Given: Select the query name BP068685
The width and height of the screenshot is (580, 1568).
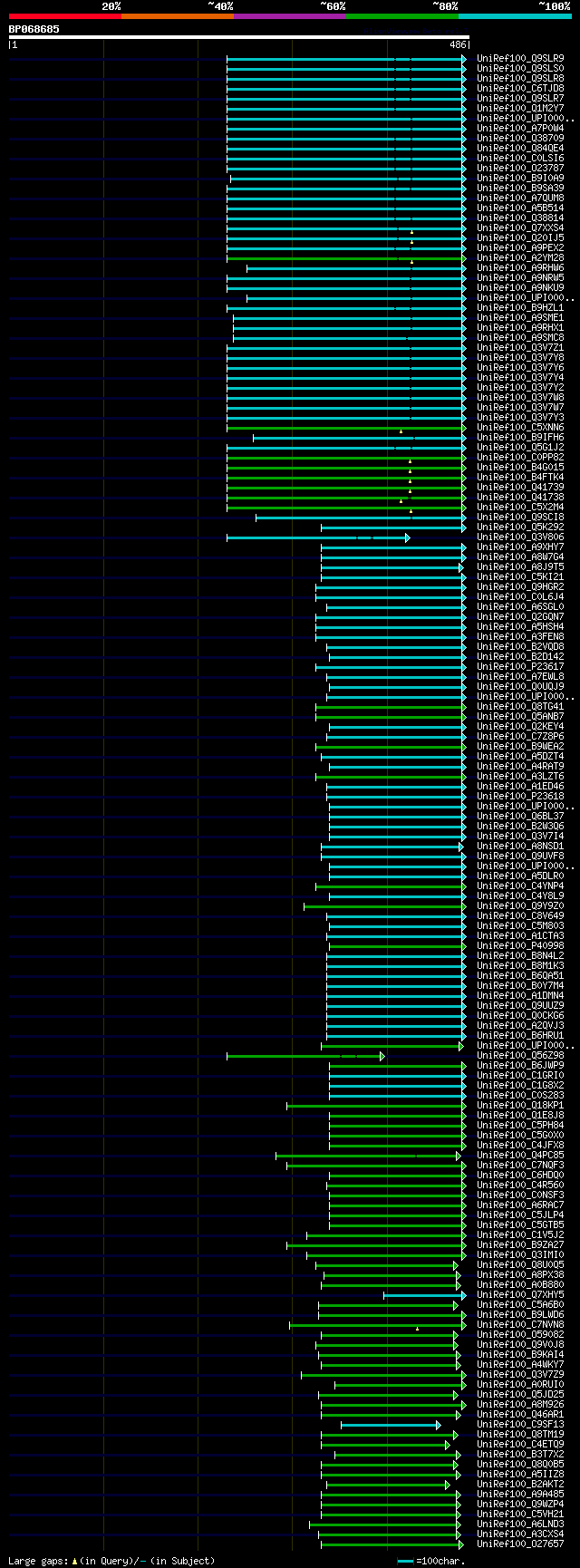Looking at the screenshot, I should pyautogui.click(x=34, y=29).
